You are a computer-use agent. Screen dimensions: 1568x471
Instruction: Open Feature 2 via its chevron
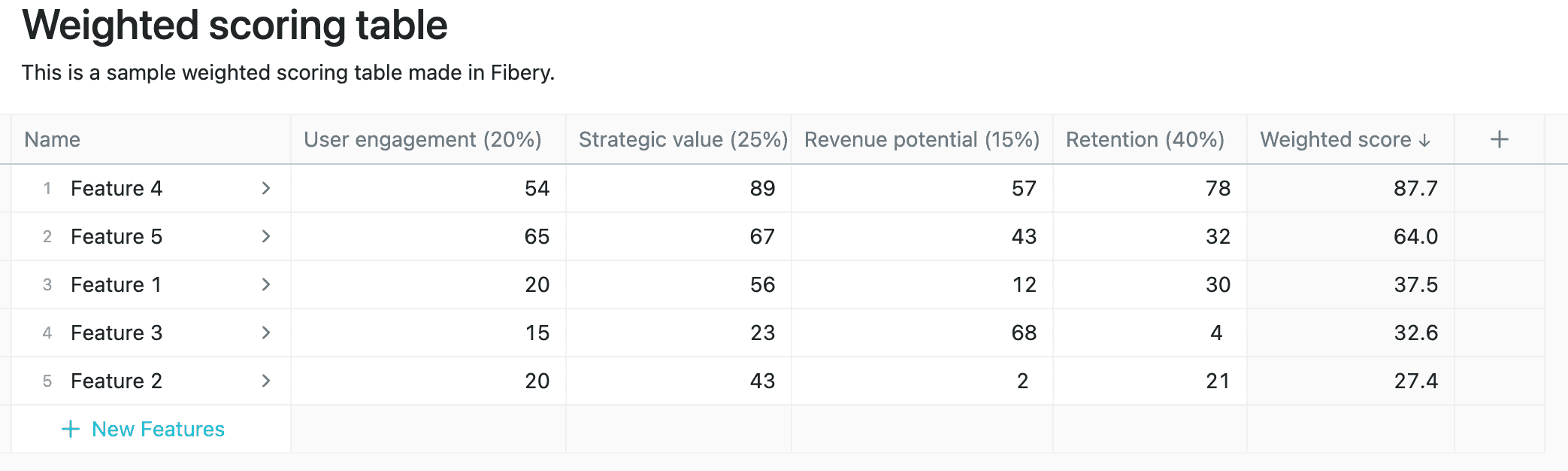(265, 381)
